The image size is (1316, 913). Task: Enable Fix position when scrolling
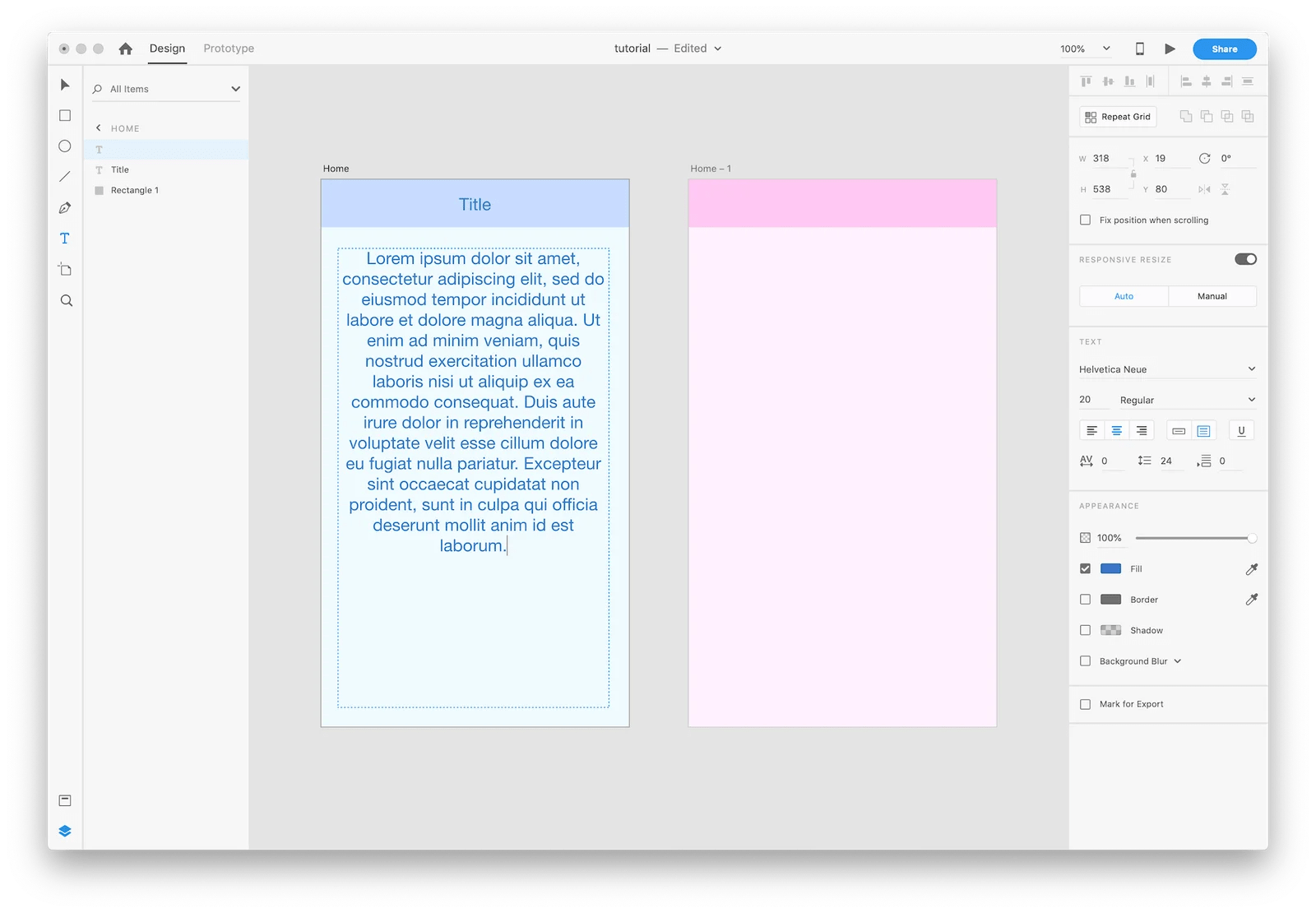tap(1086, 220)
